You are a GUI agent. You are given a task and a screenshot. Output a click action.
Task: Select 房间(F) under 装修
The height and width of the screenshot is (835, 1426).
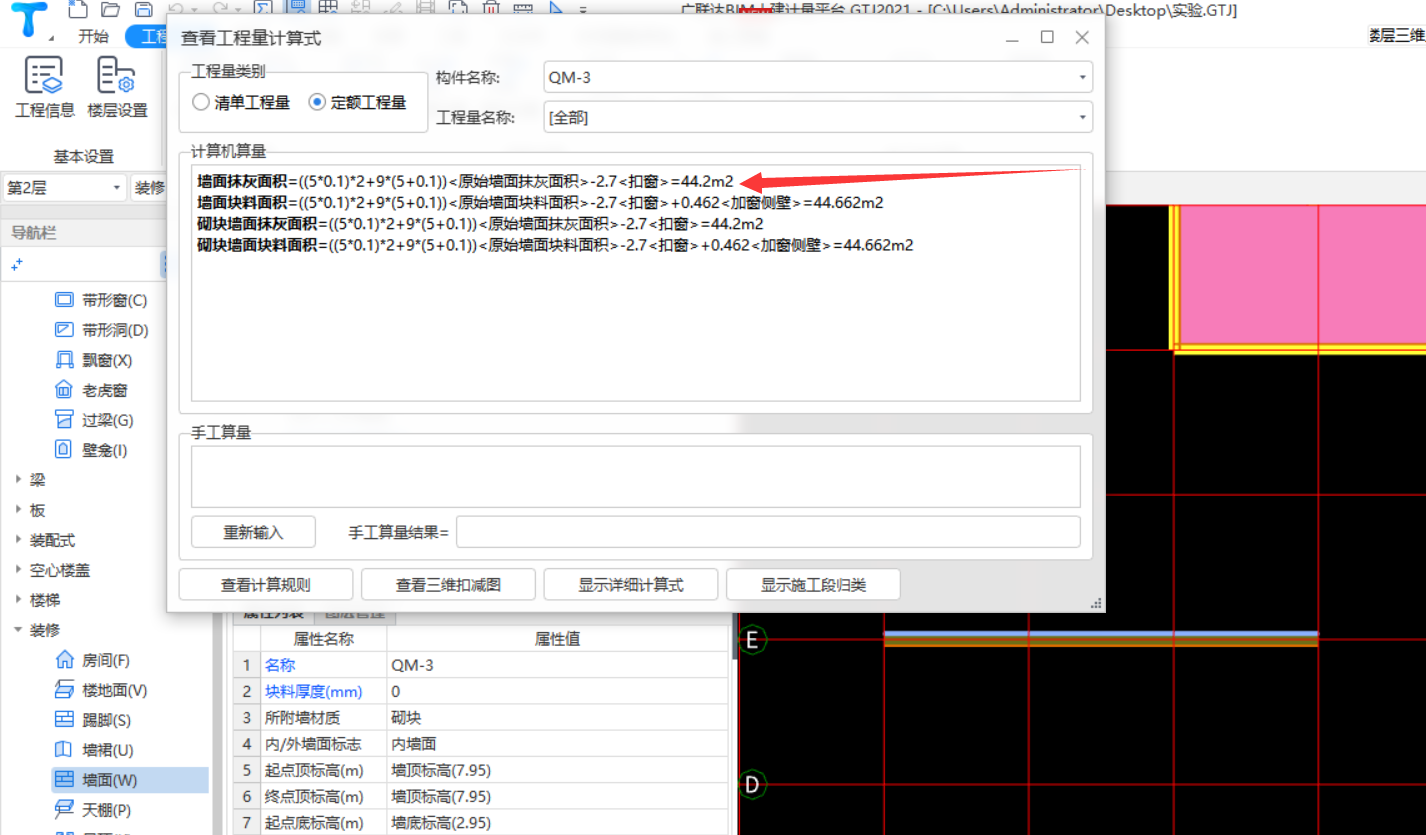click(x=92, y=660)
